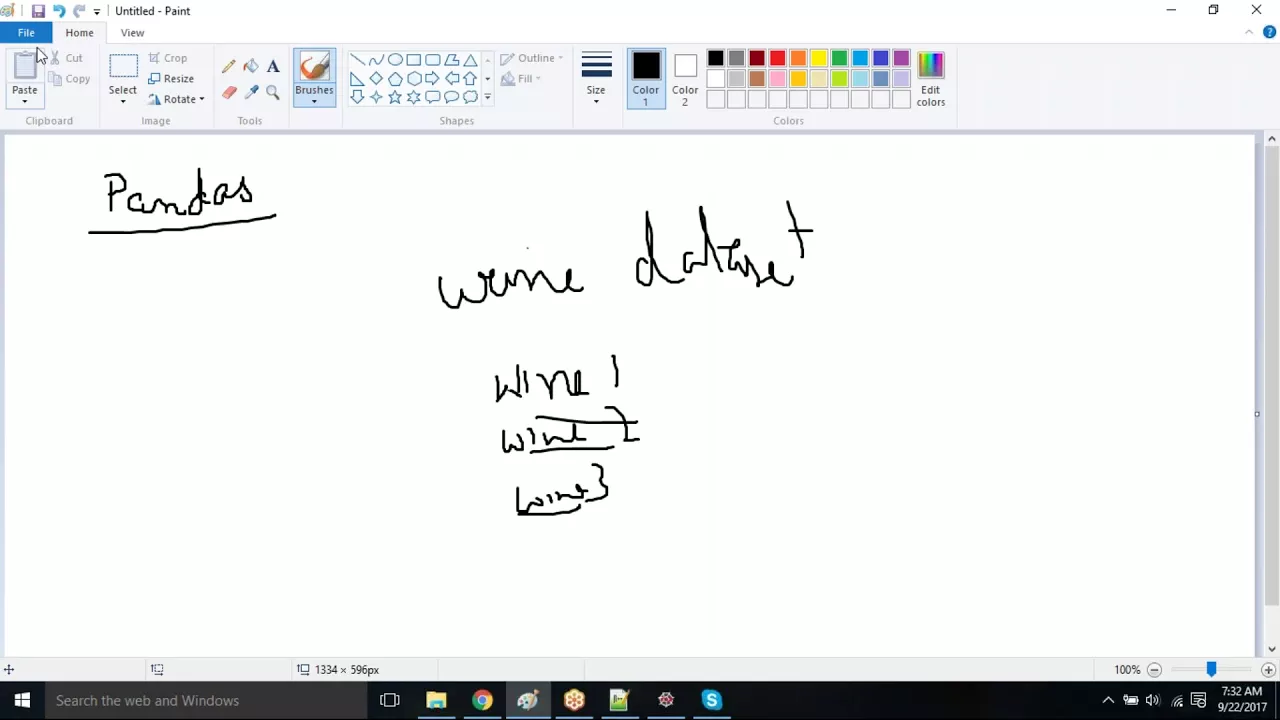This screenshot has height=720, width=1280.
Task: Pick the black palette swatch
Action: 715,59
